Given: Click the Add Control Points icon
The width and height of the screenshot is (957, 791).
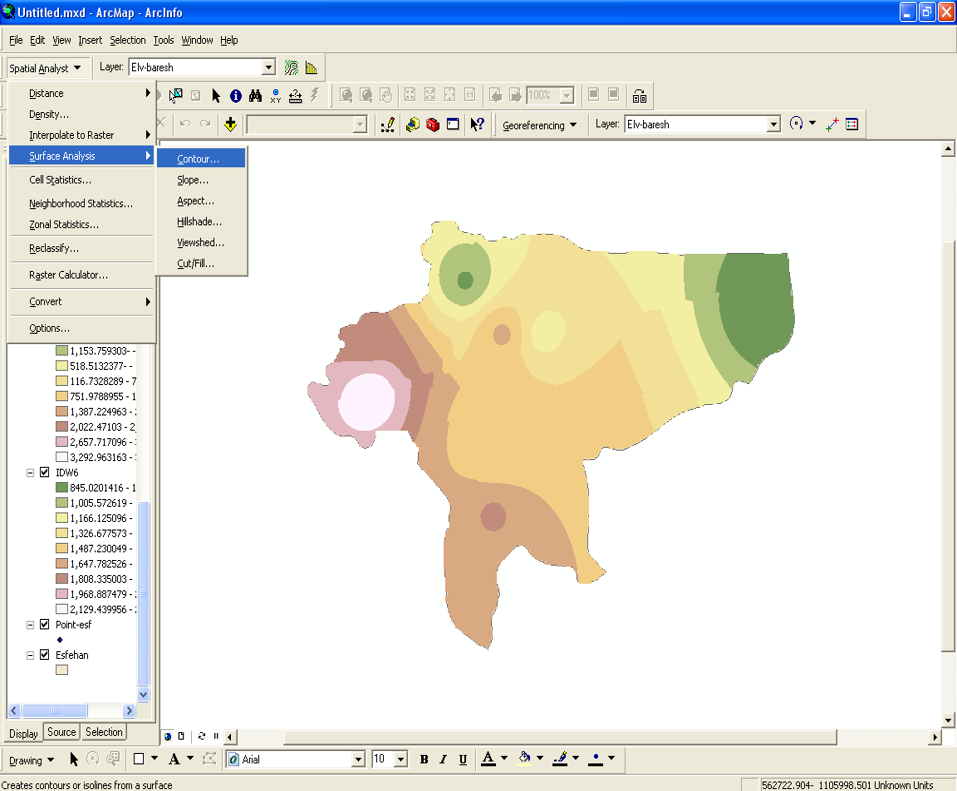Looking at the screenshot, I should point(831,125).
